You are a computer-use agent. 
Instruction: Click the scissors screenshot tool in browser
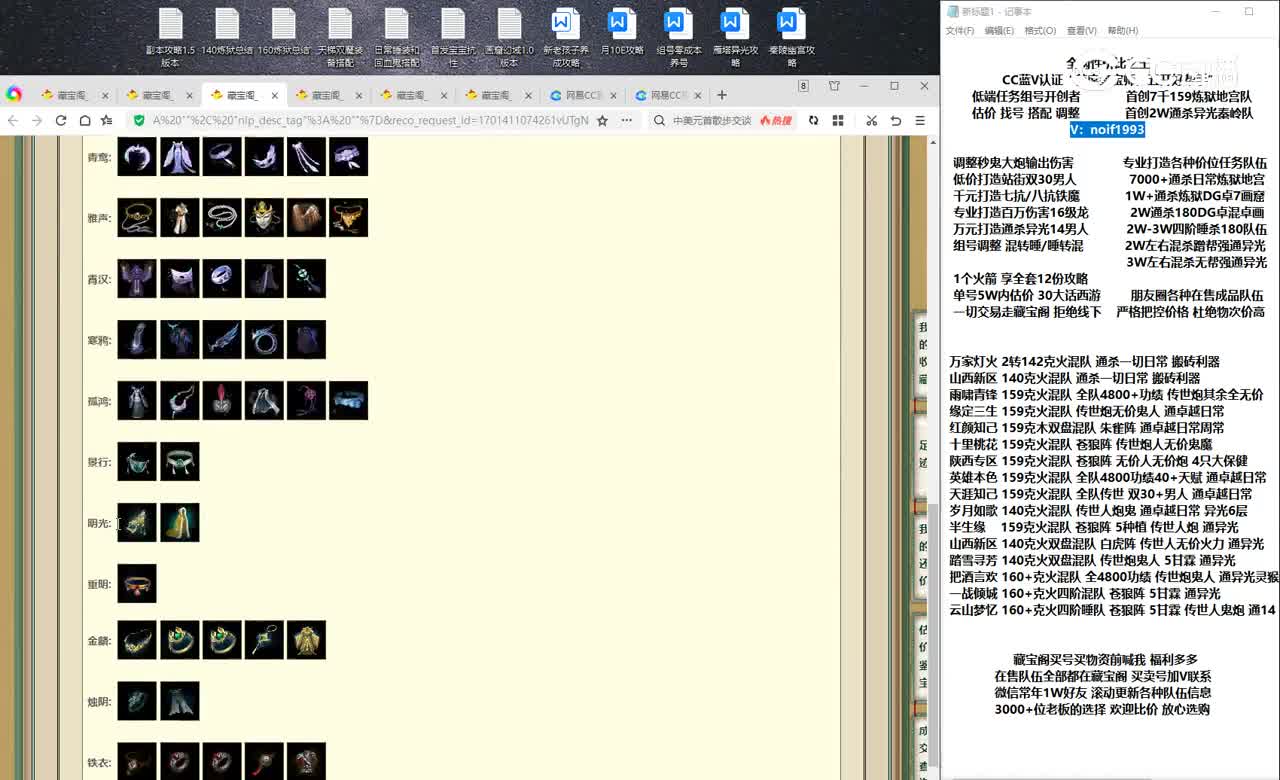click(871, 120)
